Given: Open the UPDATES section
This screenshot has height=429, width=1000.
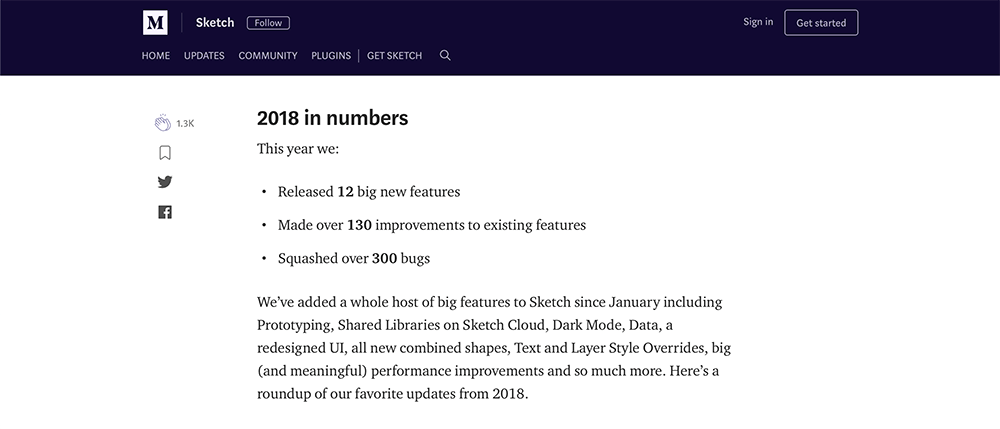Looking at the screenshot, I should tap(204, 56).
